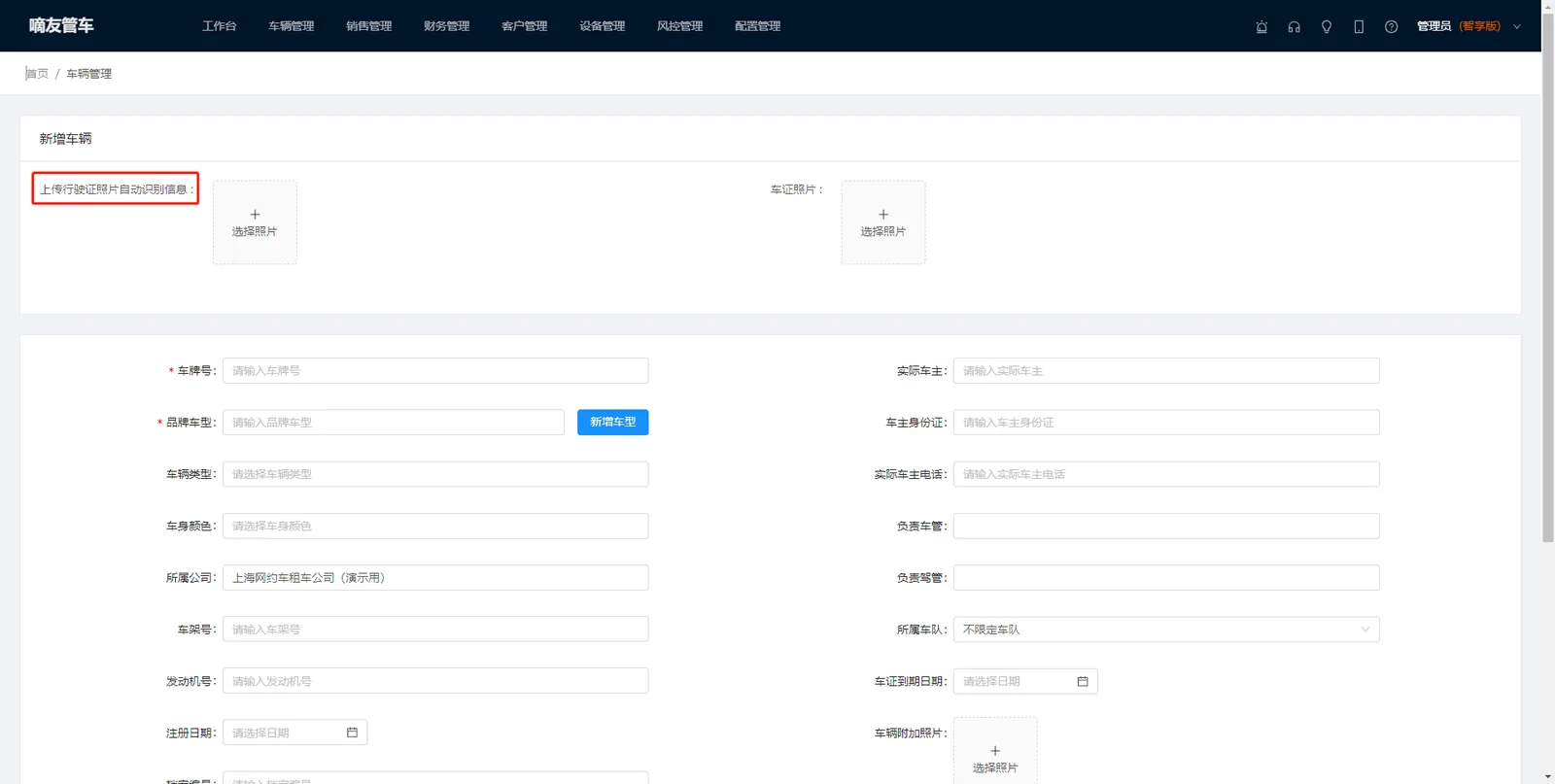Click the 注册日期 date field
The width and height of the screenshot is (1555, 784).
[294, 733]
